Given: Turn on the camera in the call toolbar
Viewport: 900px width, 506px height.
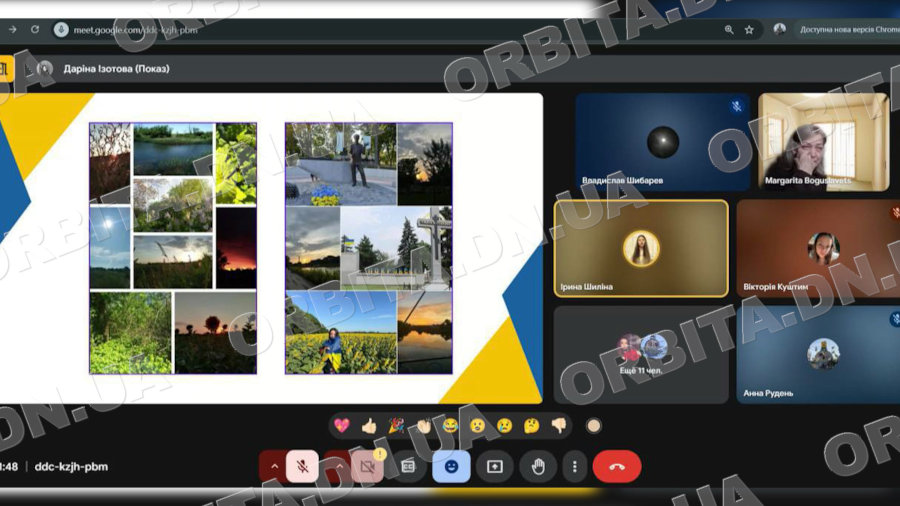Looking at the screenshot, I should click(368, 466).
